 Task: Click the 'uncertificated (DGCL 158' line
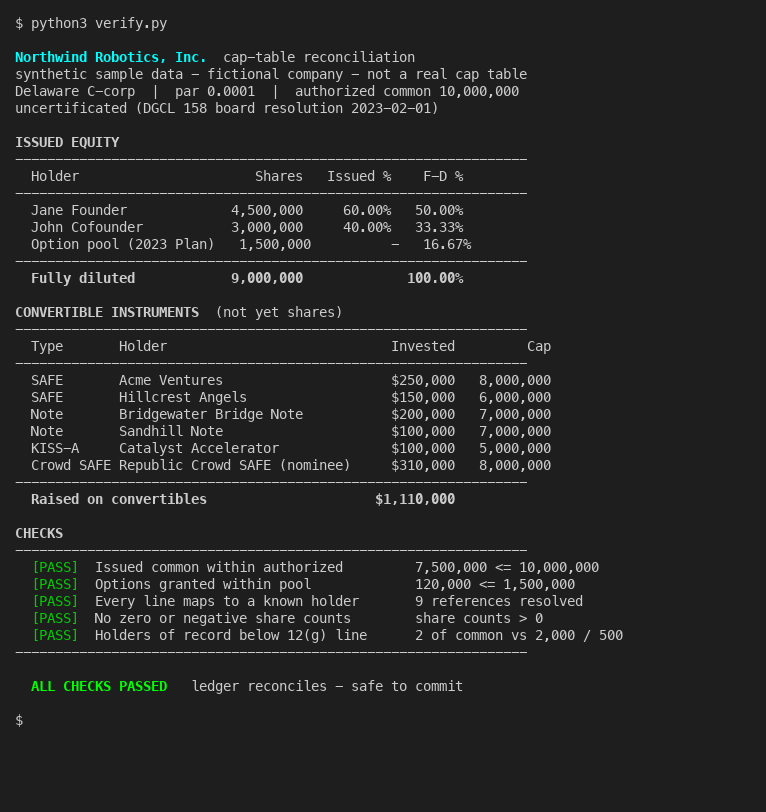(227, 108)
